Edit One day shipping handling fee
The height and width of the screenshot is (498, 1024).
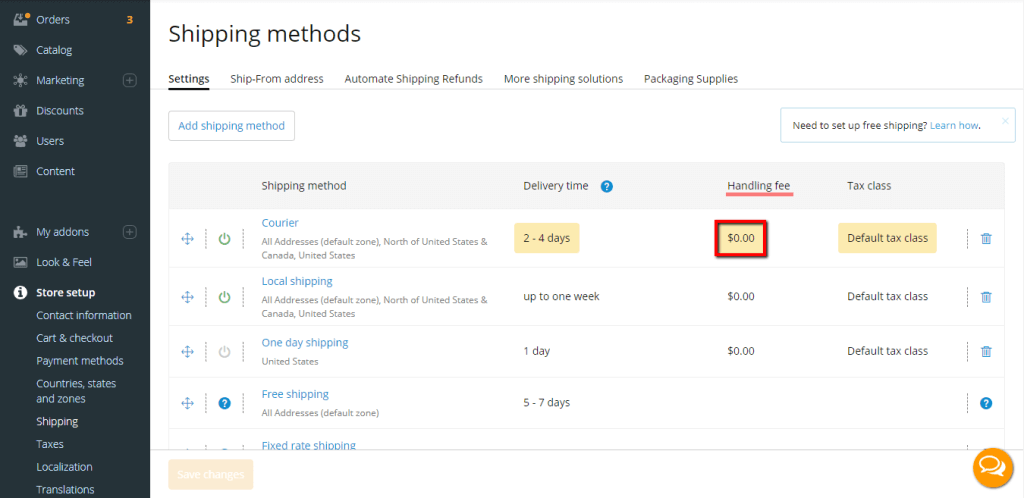tap(741, 351)
